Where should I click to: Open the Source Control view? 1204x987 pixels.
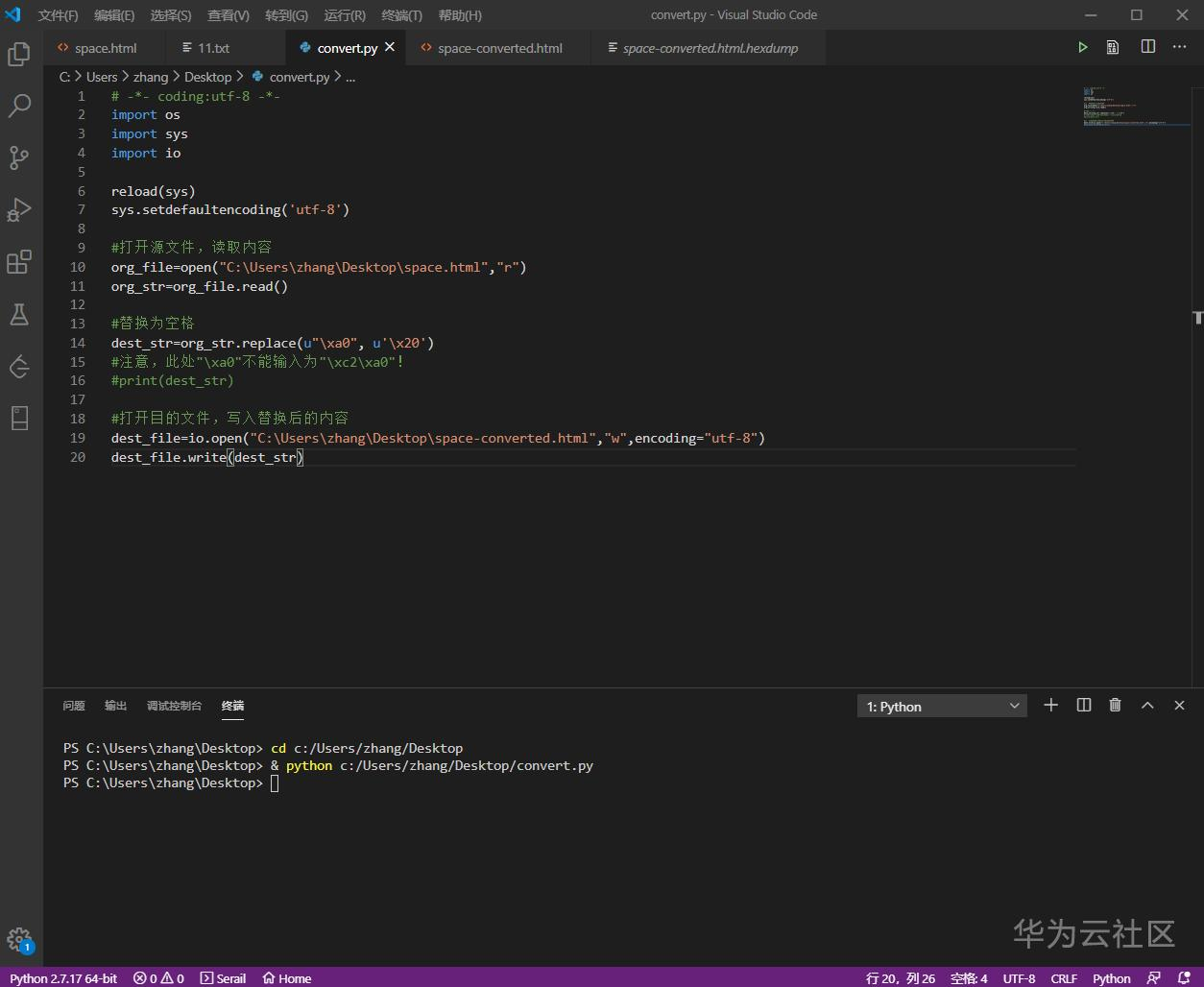[19, 157]
